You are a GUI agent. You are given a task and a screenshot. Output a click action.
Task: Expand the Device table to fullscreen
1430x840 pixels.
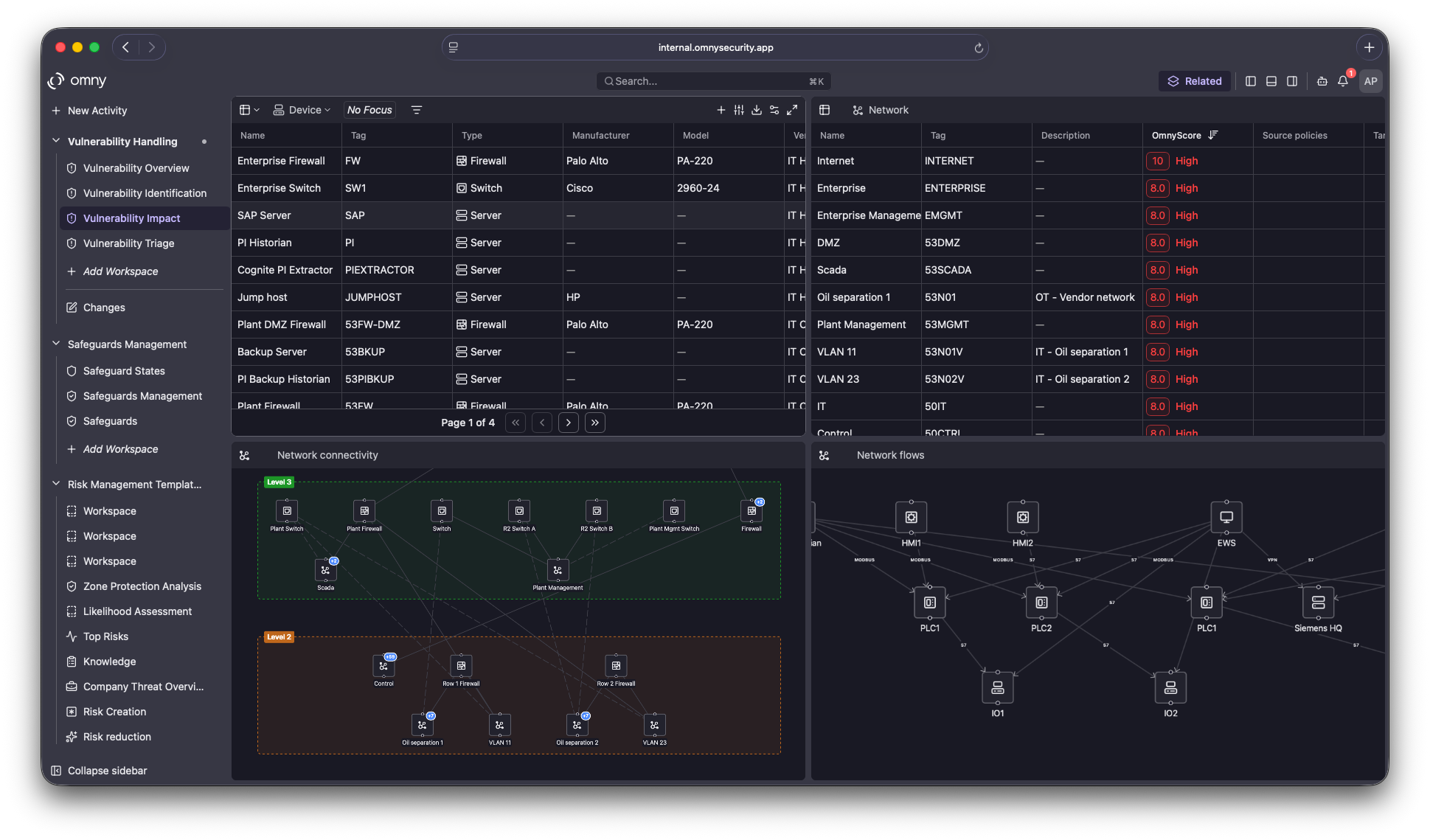point(792,110)
